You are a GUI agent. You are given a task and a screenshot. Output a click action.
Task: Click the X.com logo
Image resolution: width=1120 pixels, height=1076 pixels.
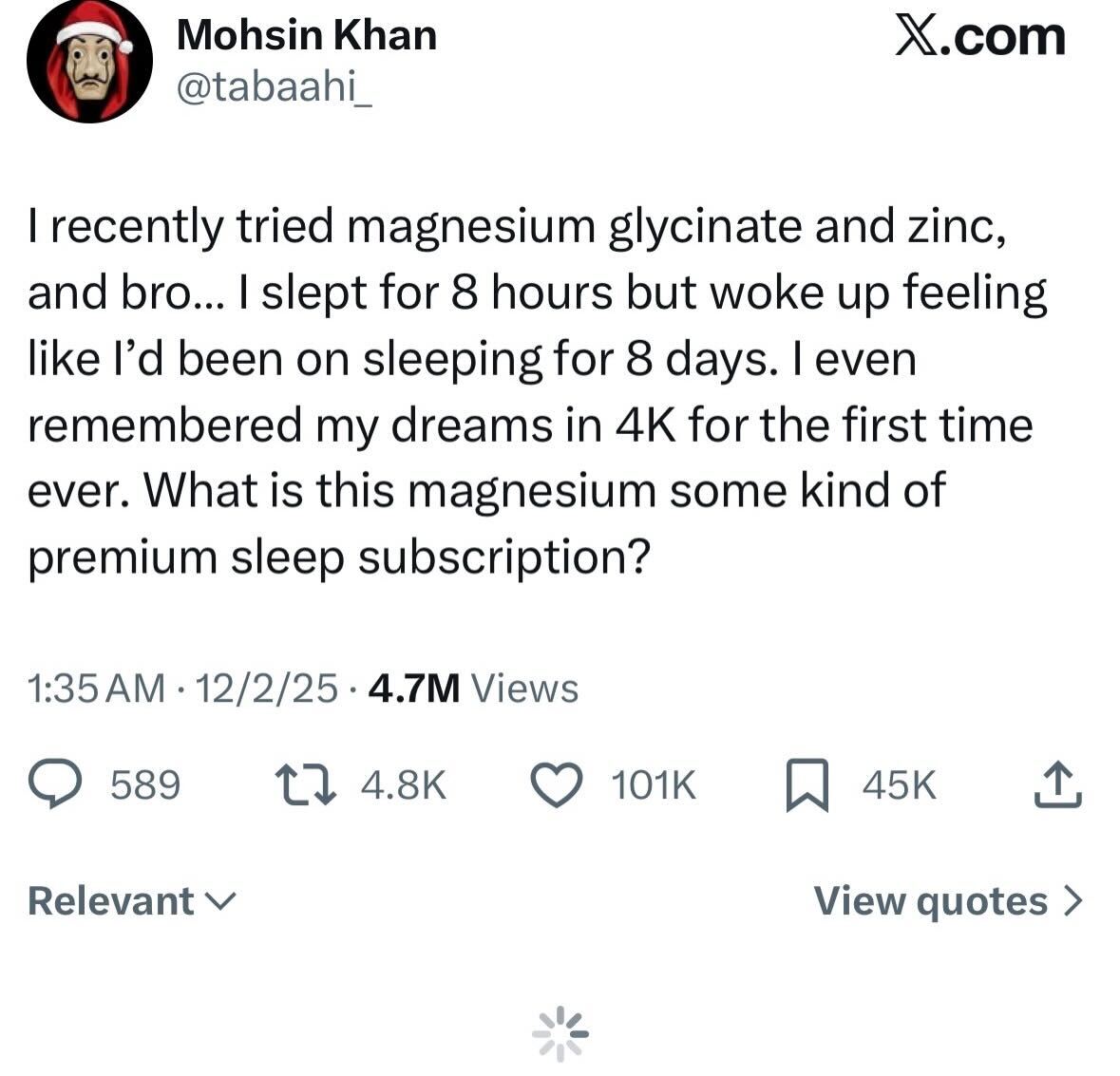tap(980, 37)
